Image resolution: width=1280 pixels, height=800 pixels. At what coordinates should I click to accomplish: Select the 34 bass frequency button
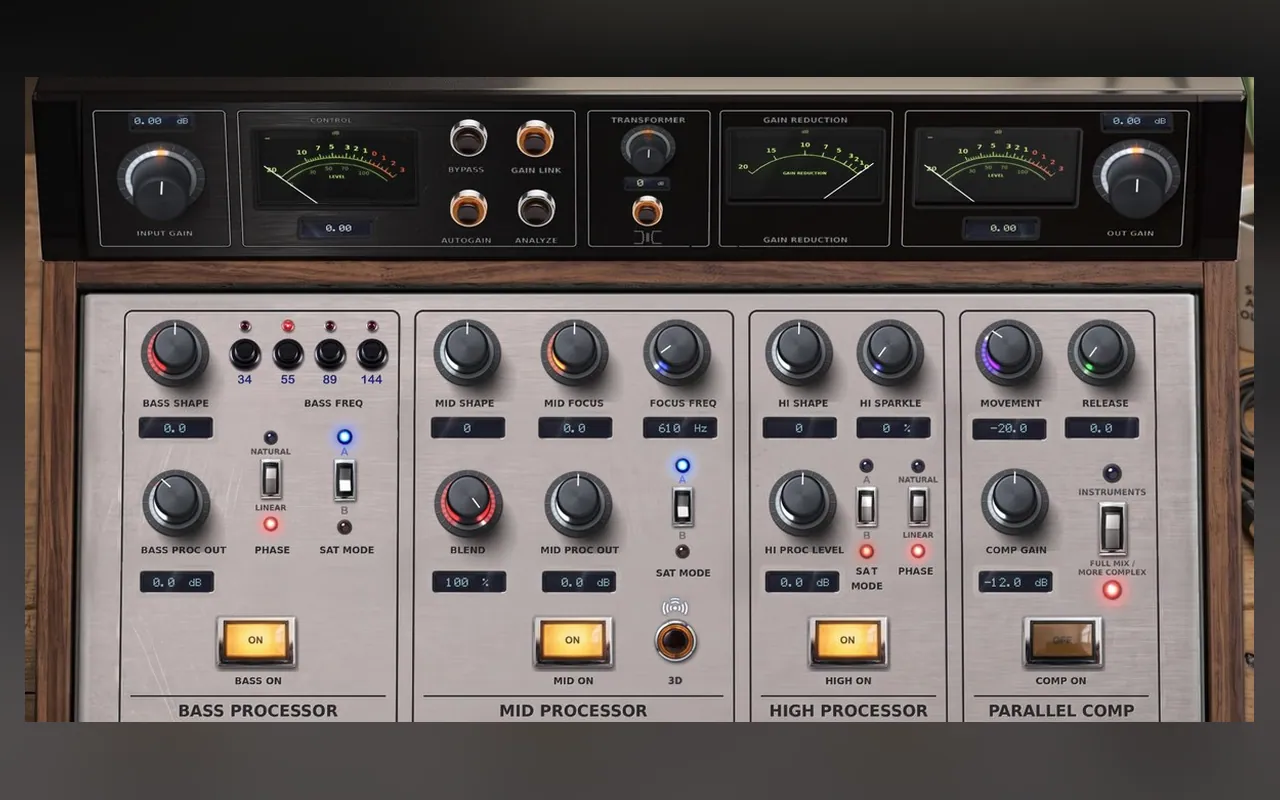click(245, 353)
